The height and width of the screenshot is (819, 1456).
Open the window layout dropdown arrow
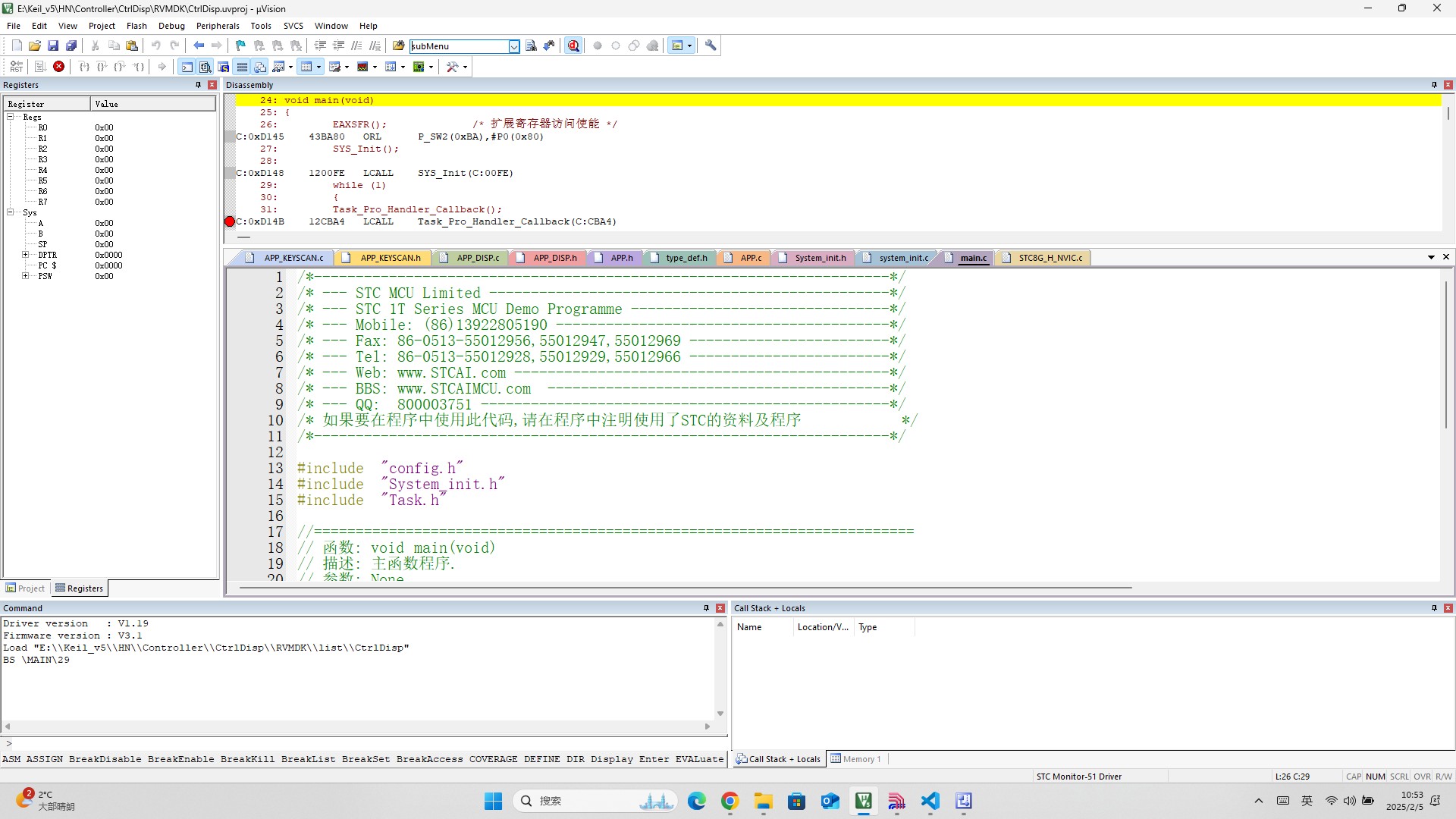(x=689, y=46)
